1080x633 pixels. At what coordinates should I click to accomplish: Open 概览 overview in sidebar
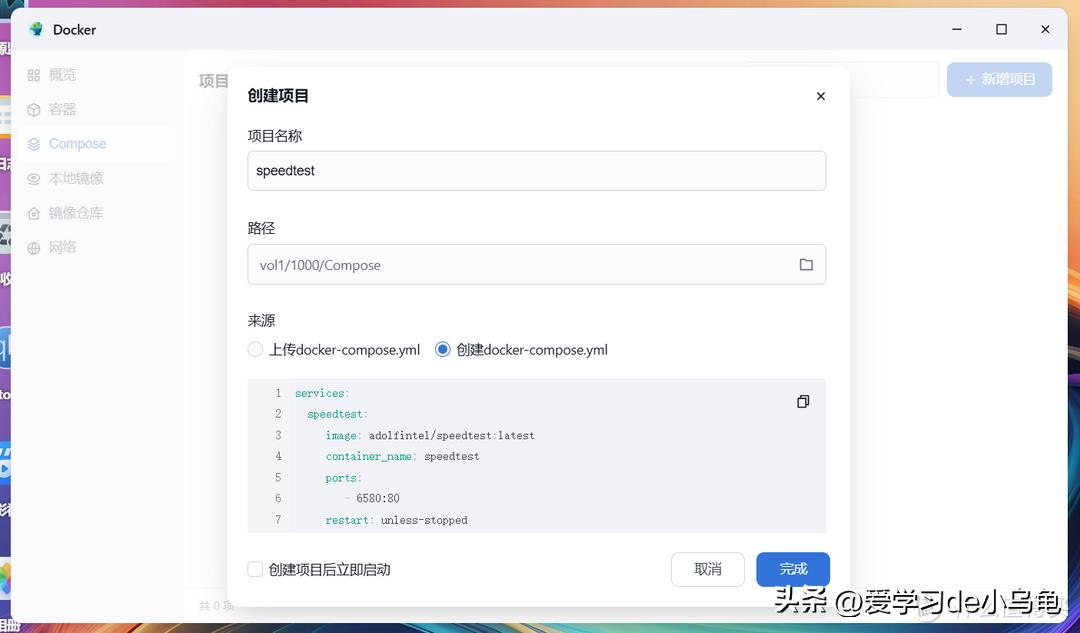pos(62,75)
